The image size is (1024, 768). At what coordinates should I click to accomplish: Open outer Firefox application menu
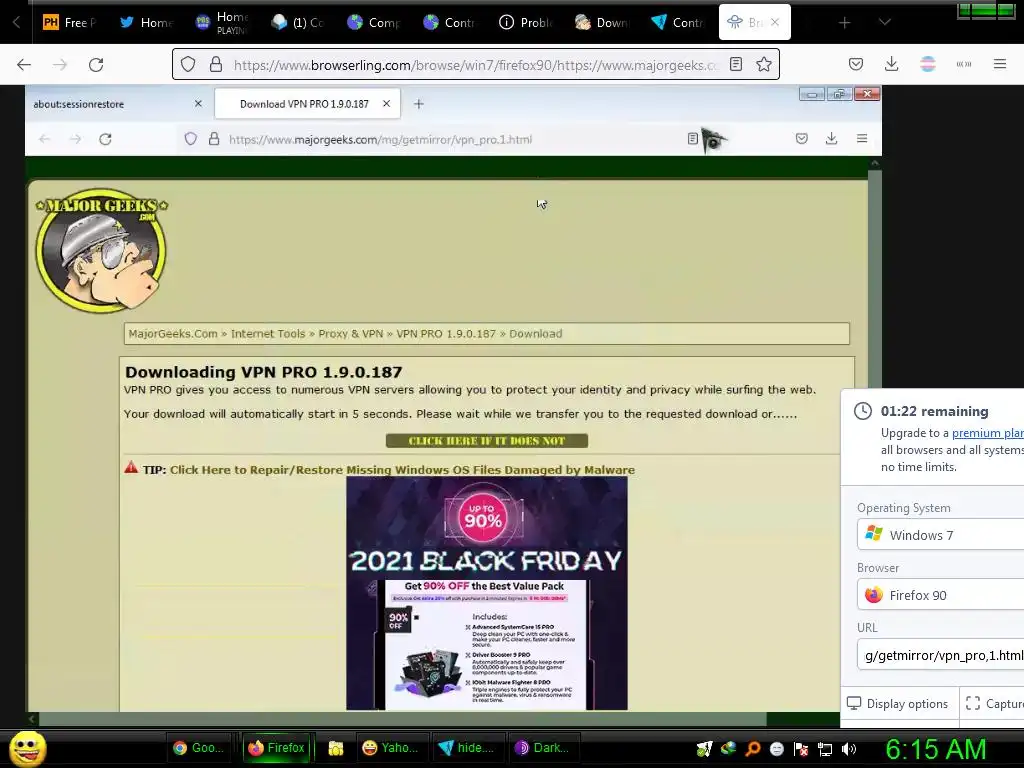click(x=1000, y=64)
